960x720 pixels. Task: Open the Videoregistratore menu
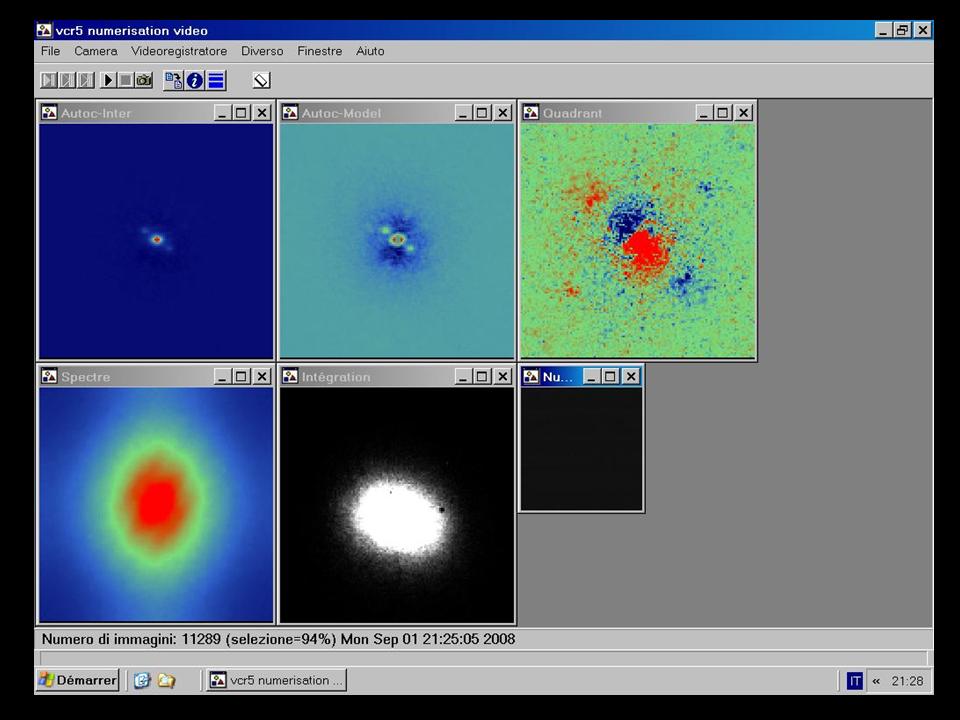point(179,51)
